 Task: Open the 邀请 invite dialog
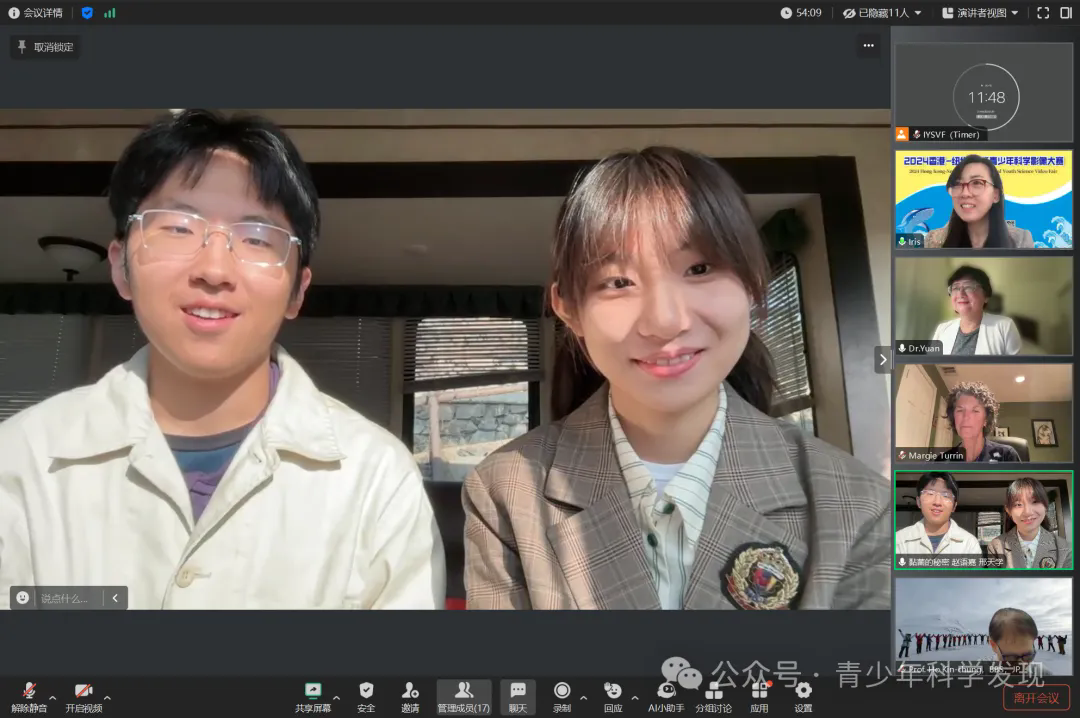pyautogui.click(x=411, y=697)
